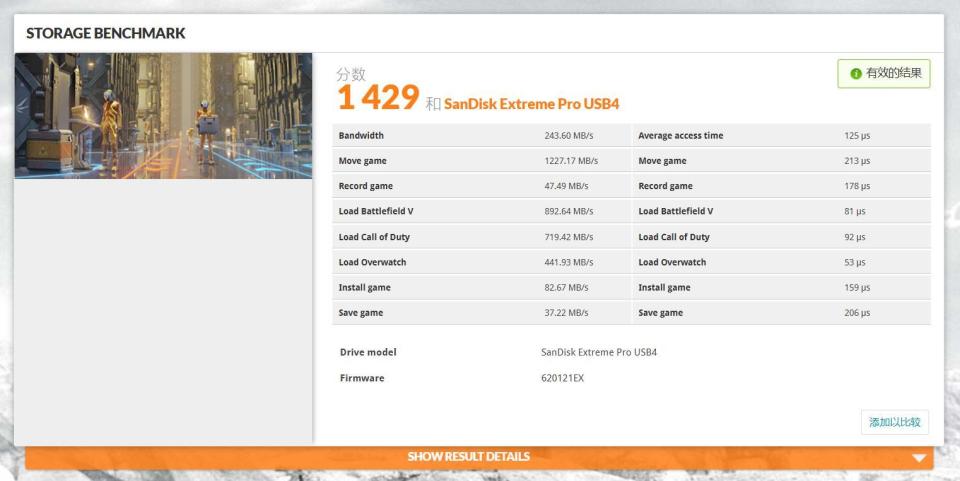
Task: Click the Average access time label
Action: 680,136
